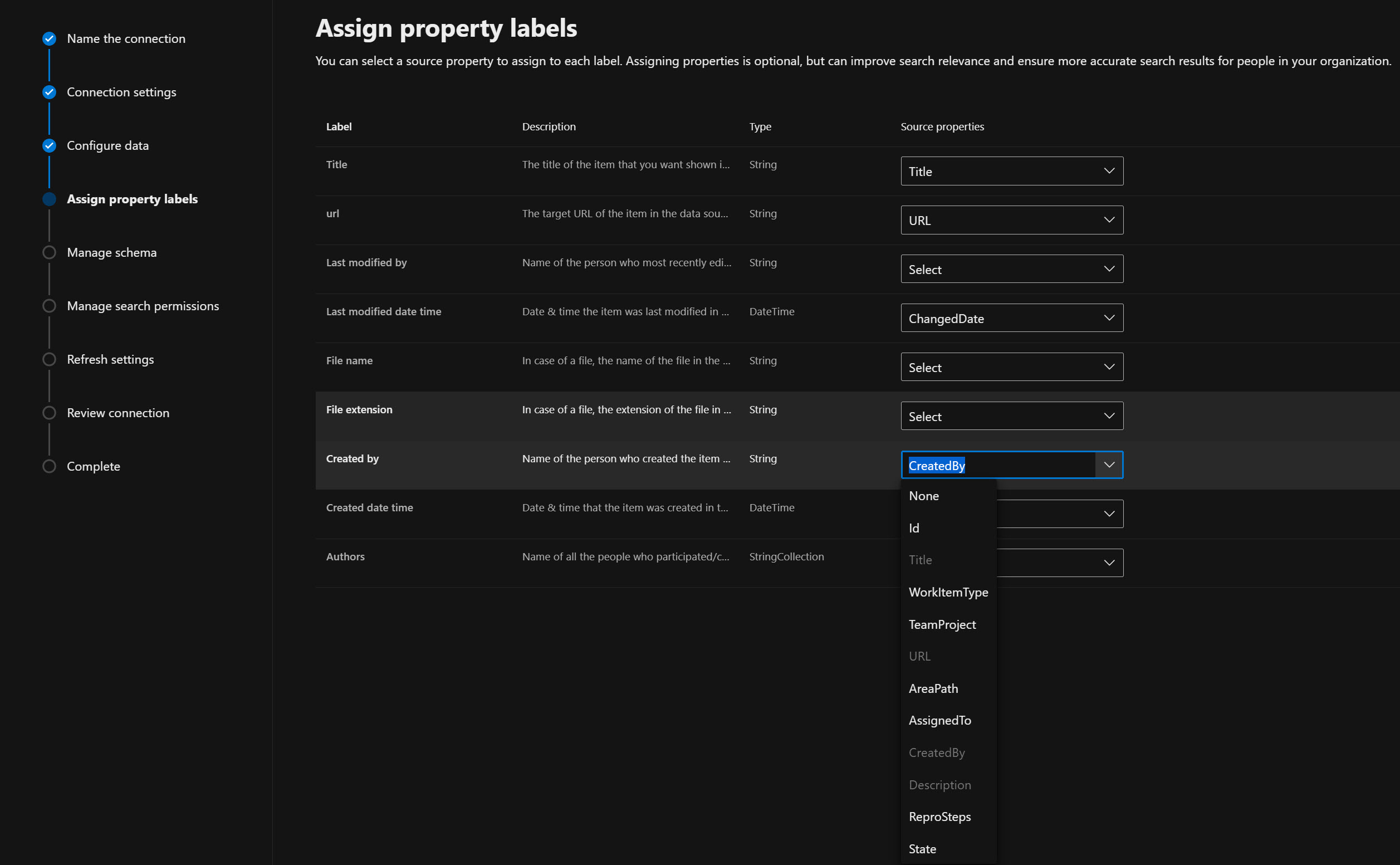This screenshot has height=865, width=1400.
Task: Click the Manage search permissions step circle
Action: coord(49,306)
